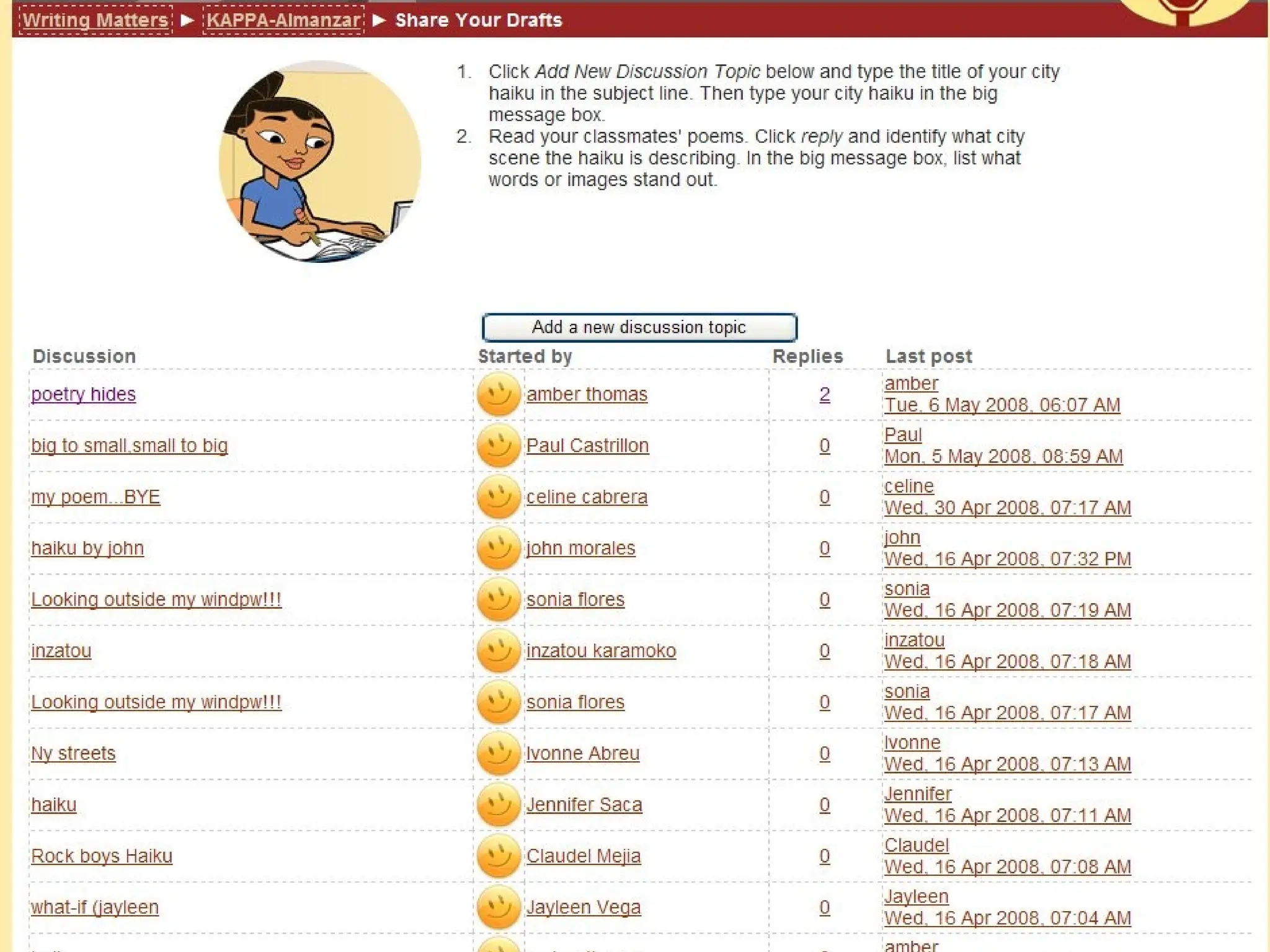This screenshot has width=1270, height=952.
Task: Click Jayleen Vega's smiley avatar icon
Action: pos(498,907)
